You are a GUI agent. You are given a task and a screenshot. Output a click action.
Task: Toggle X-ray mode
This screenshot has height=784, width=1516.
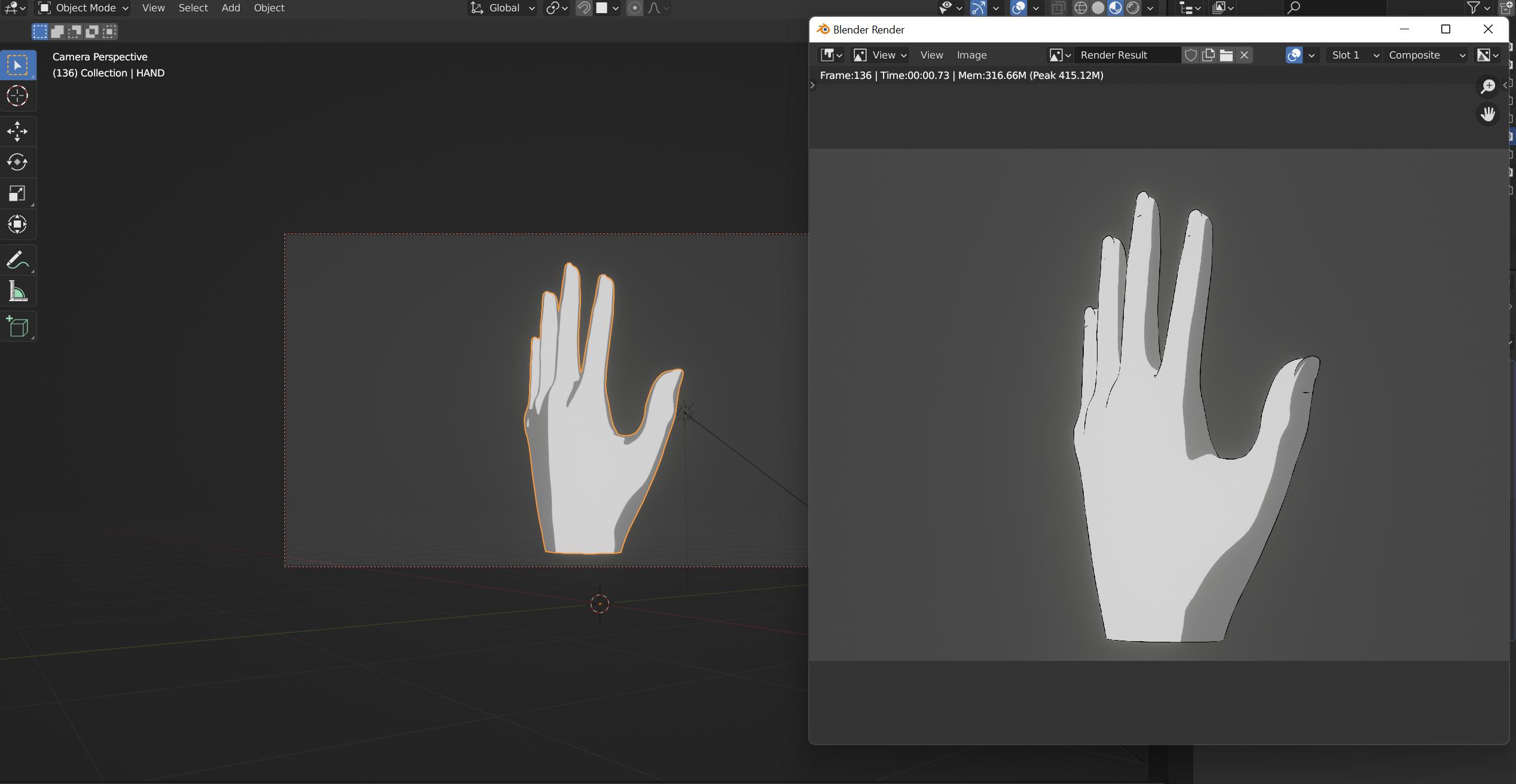[x=1058, y=8]
